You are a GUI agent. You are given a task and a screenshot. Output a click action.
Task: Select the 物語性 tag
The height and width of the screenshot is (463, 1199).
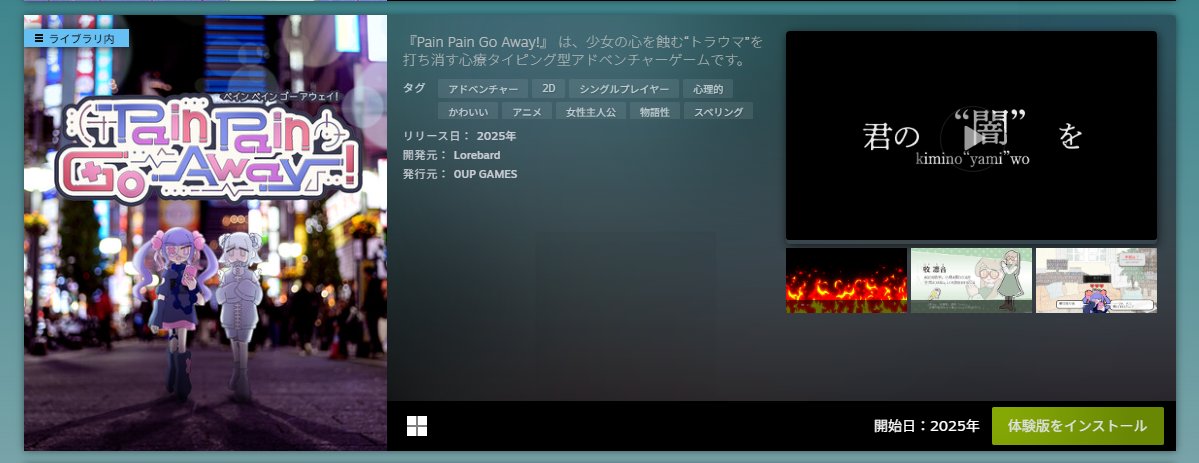[655, 112]
